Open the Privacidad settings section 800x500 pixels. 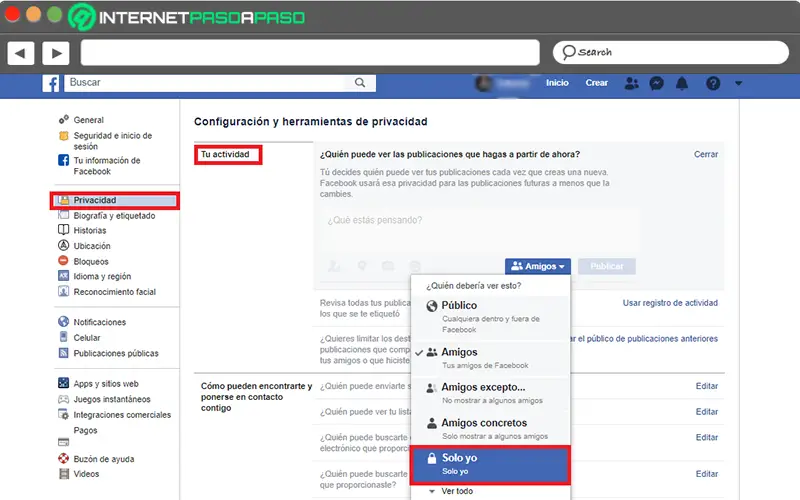tap(115, 200)
